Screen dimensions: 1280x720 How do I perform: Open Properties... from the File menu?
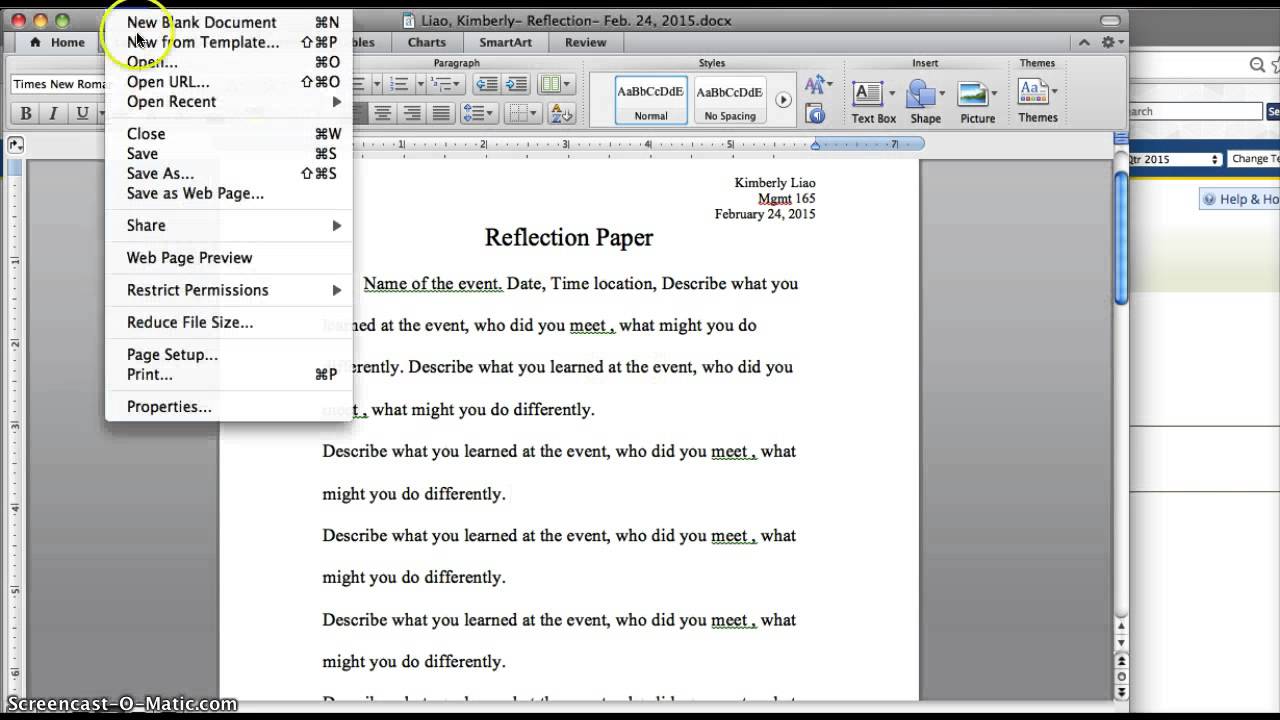coord(229,407)
